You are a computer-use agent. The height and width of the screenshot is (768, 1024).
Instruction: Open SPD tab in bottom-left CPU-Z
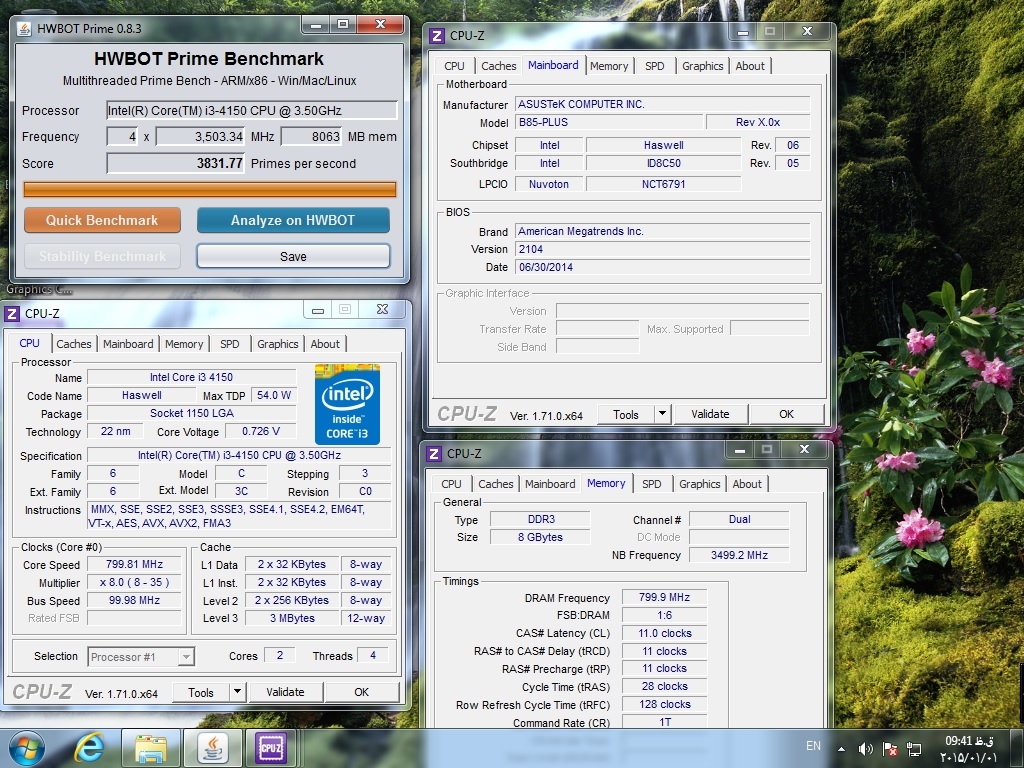[229, 344]
